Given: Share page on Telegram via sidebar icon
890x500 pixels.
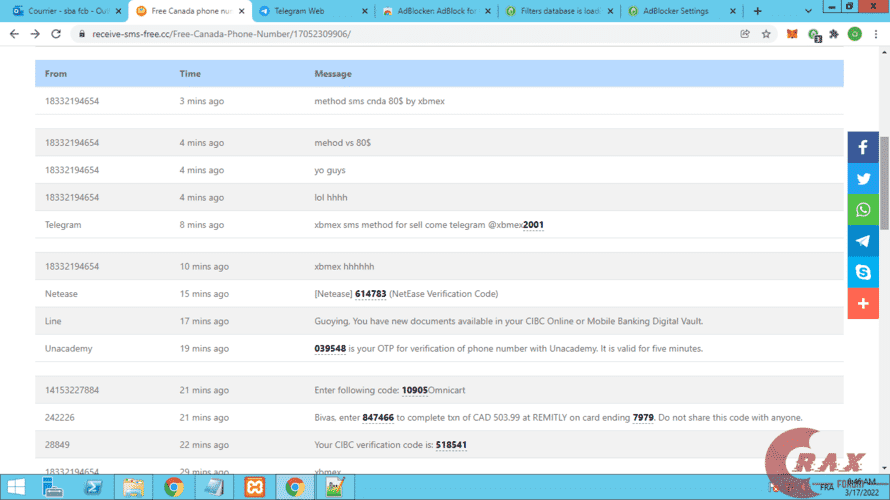Looking at the screenshot, I should click(x=863, y=241).
